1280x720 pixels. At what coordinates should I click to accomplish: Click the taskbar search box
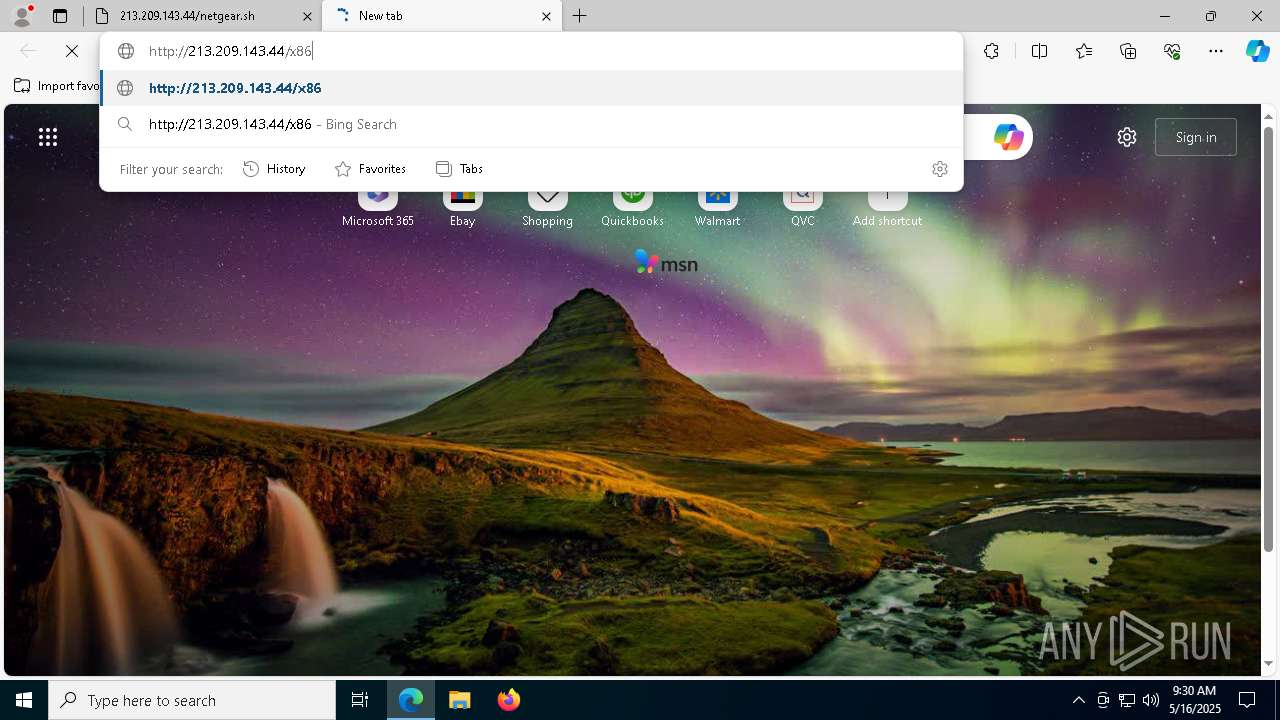(192, 700)
